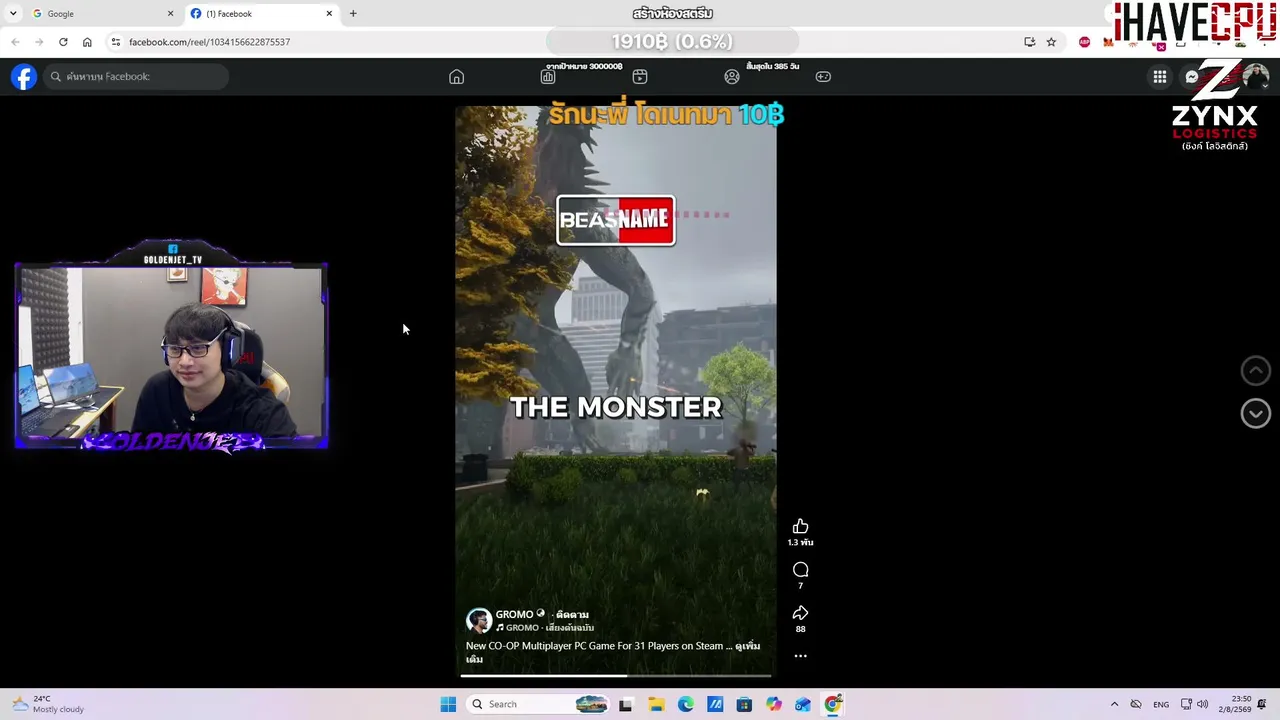Open File Explorer from the taskbar

[x=656, y=704]
